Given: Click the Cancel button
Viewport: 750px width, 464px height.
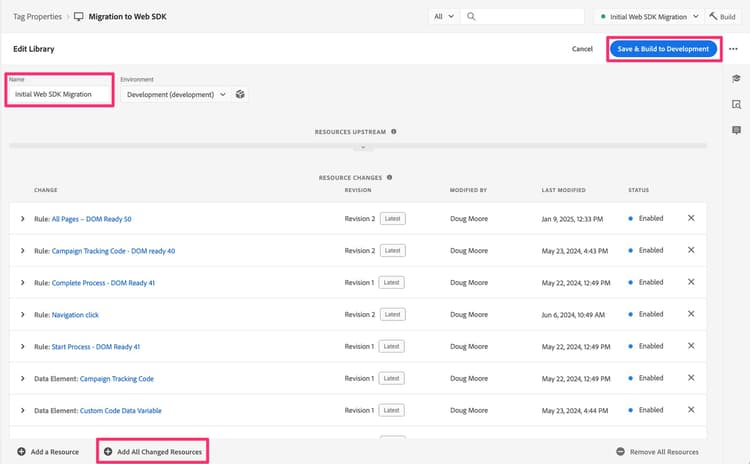Looking at the screenshot, I should tap(582, 49).
